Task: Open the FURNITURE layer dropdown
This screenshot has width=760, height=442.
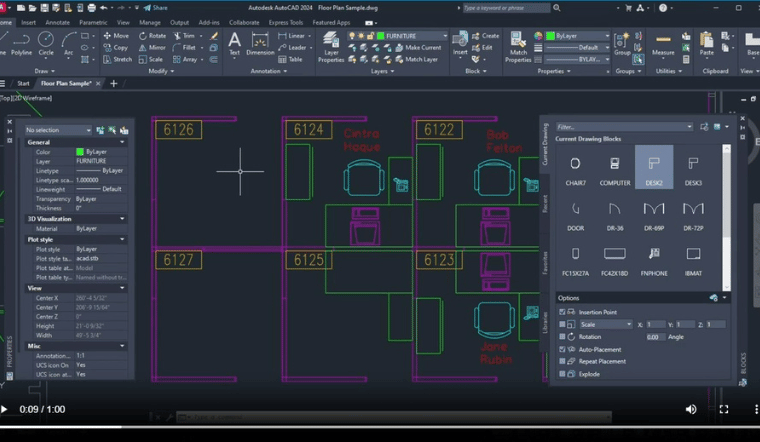Action: (x=412, y=36)
